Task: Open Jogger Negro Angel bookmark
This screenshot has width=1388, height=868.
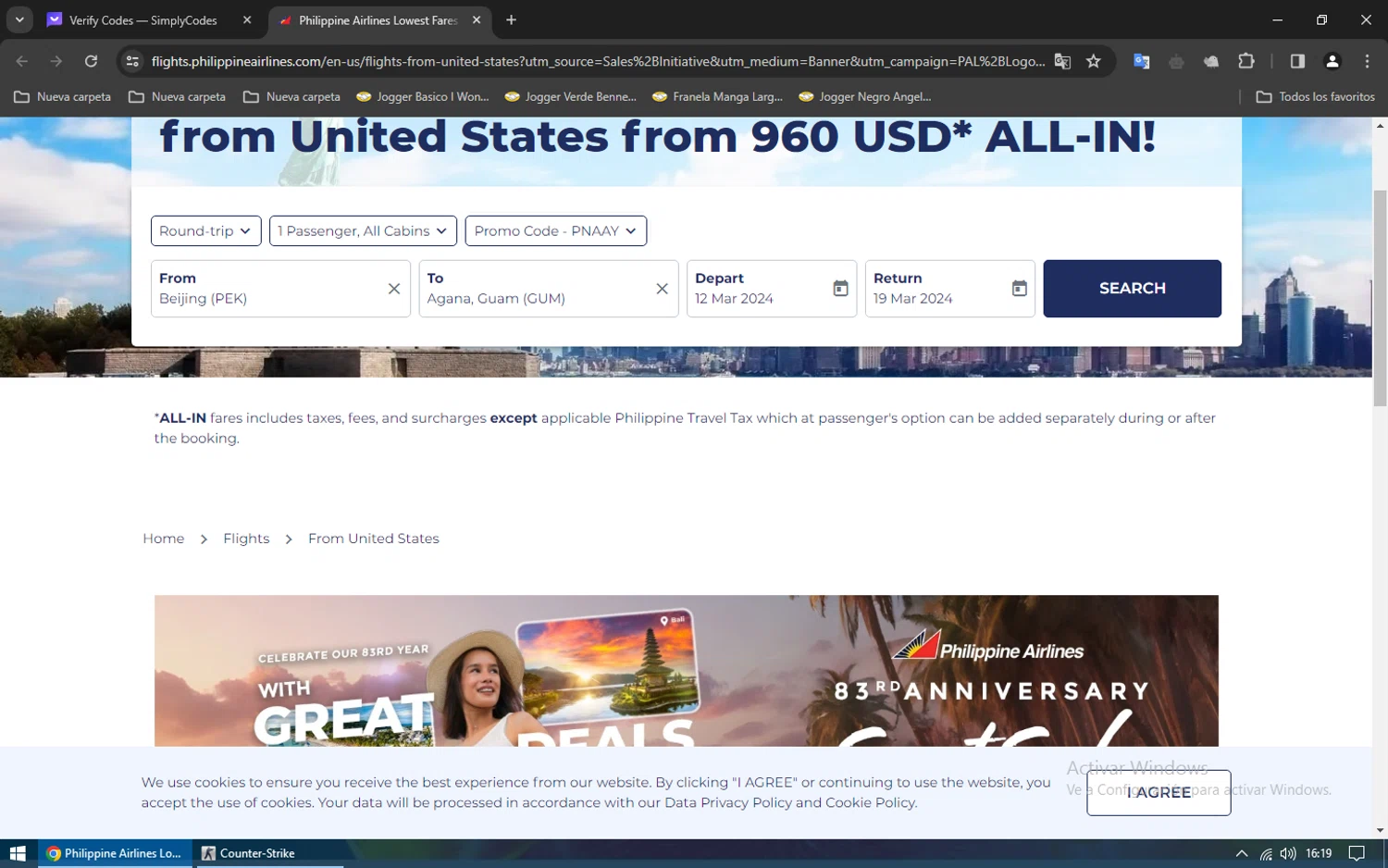Action: coord(865,96)
